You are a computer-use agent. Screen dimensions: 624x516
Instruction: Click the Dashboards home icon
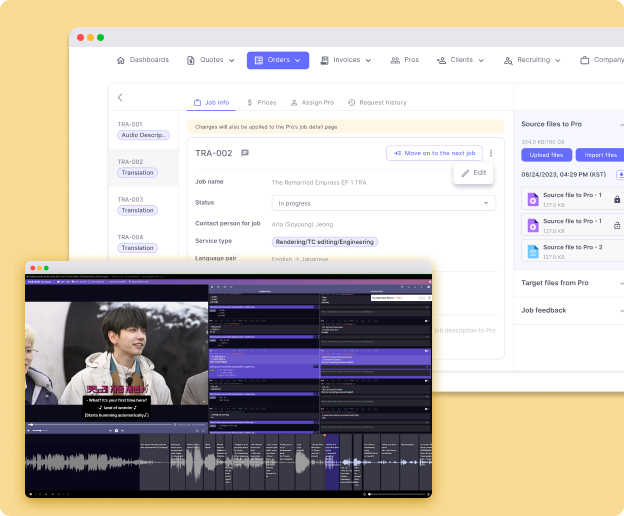121,60
